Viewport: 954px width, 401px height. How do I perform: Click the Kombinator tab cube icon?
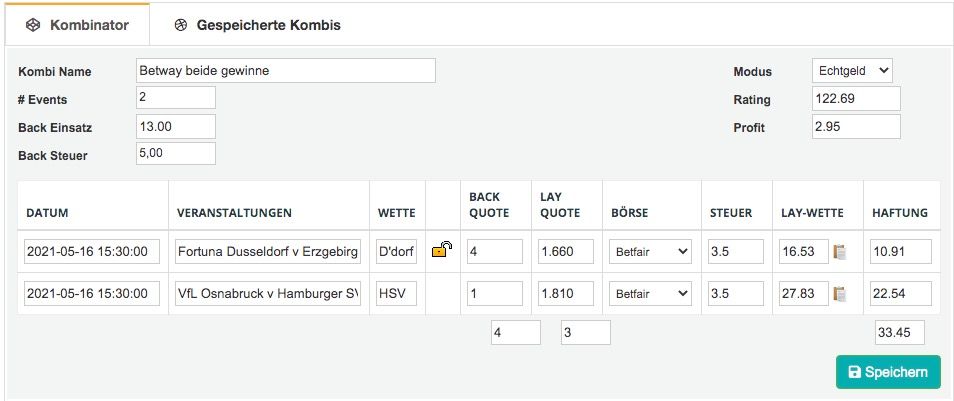pyautogui.click(x=33, y=25)
